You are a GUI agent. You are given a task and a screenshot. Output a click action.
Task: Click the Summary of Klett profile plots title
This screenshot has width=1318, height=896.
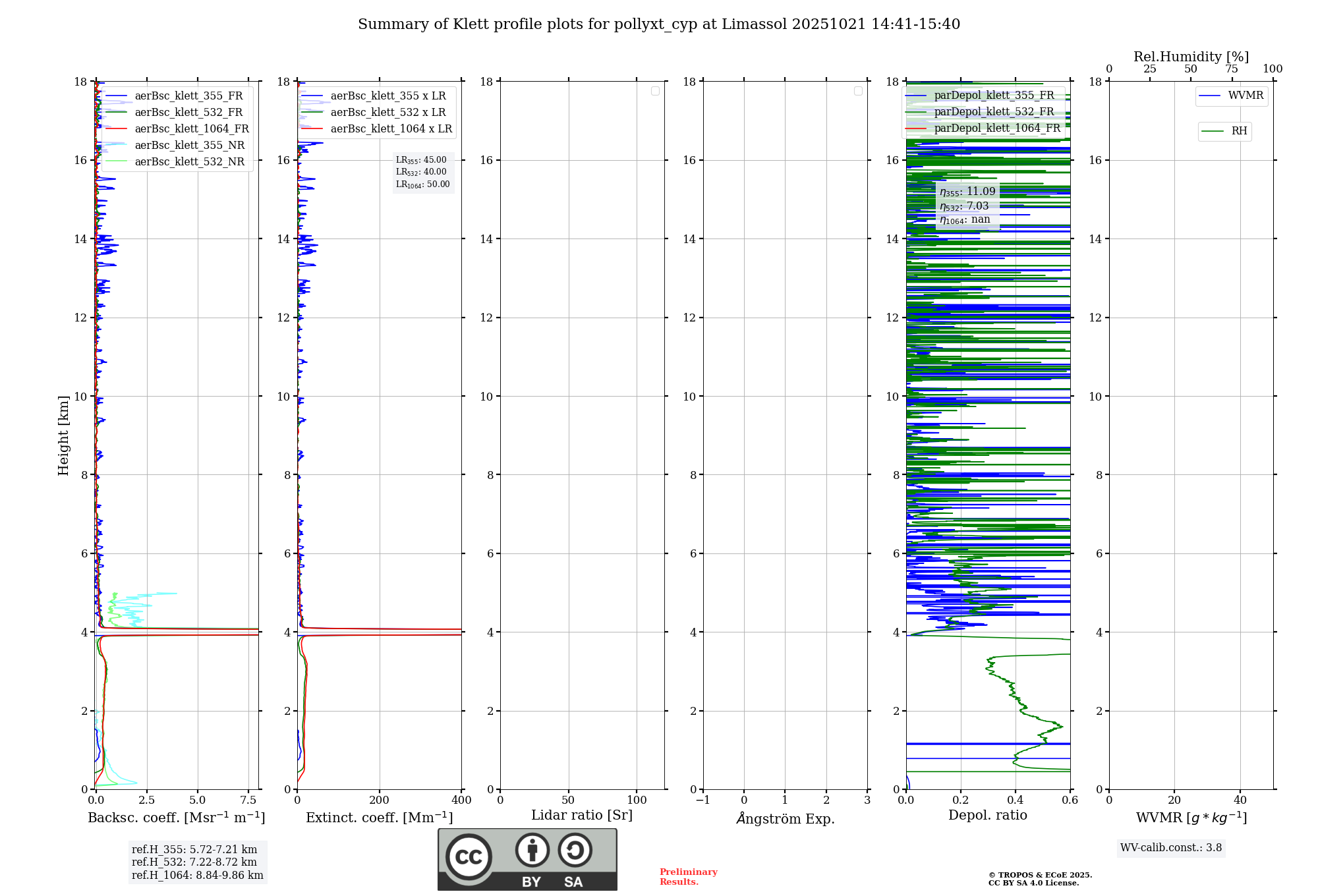(659, 24)
